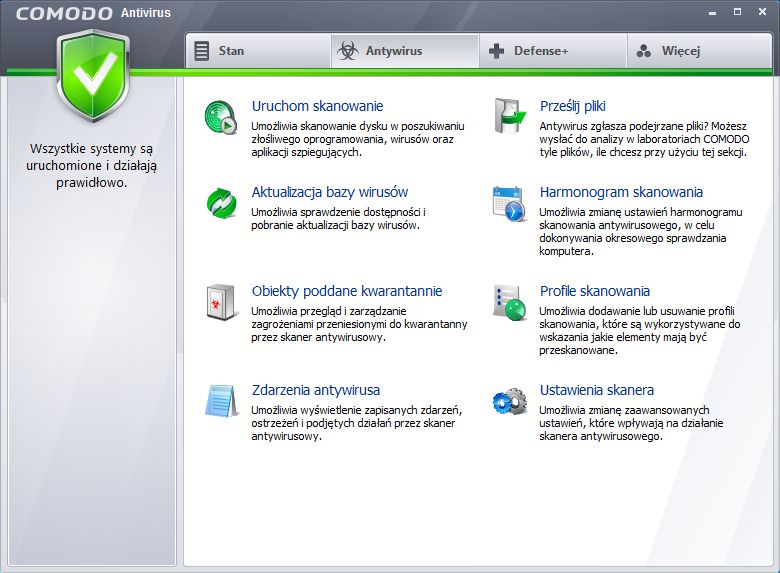Click the biohazard icon on the Antywirus tab
This screenshot has width=780, height=573.
pos(347,51)
